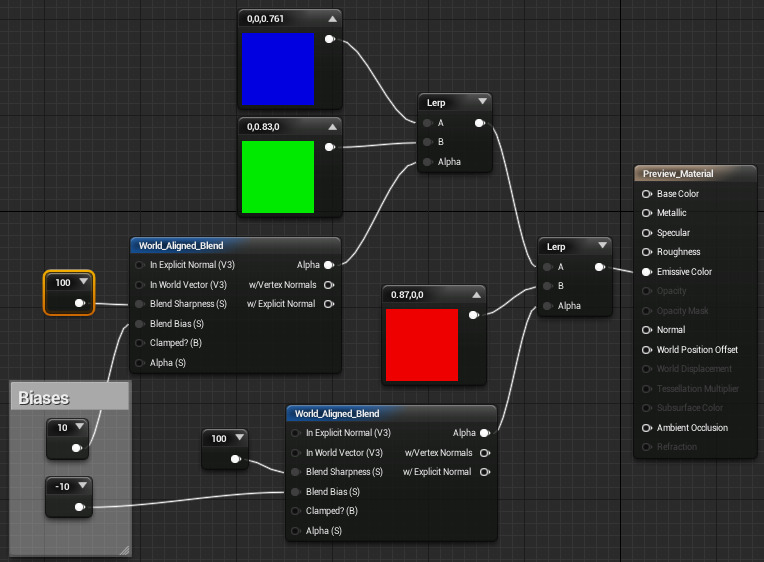Click output pin of red 0.87,0,0 node
The height and width of the screenshot is (562, 764).
click(473, 315)
